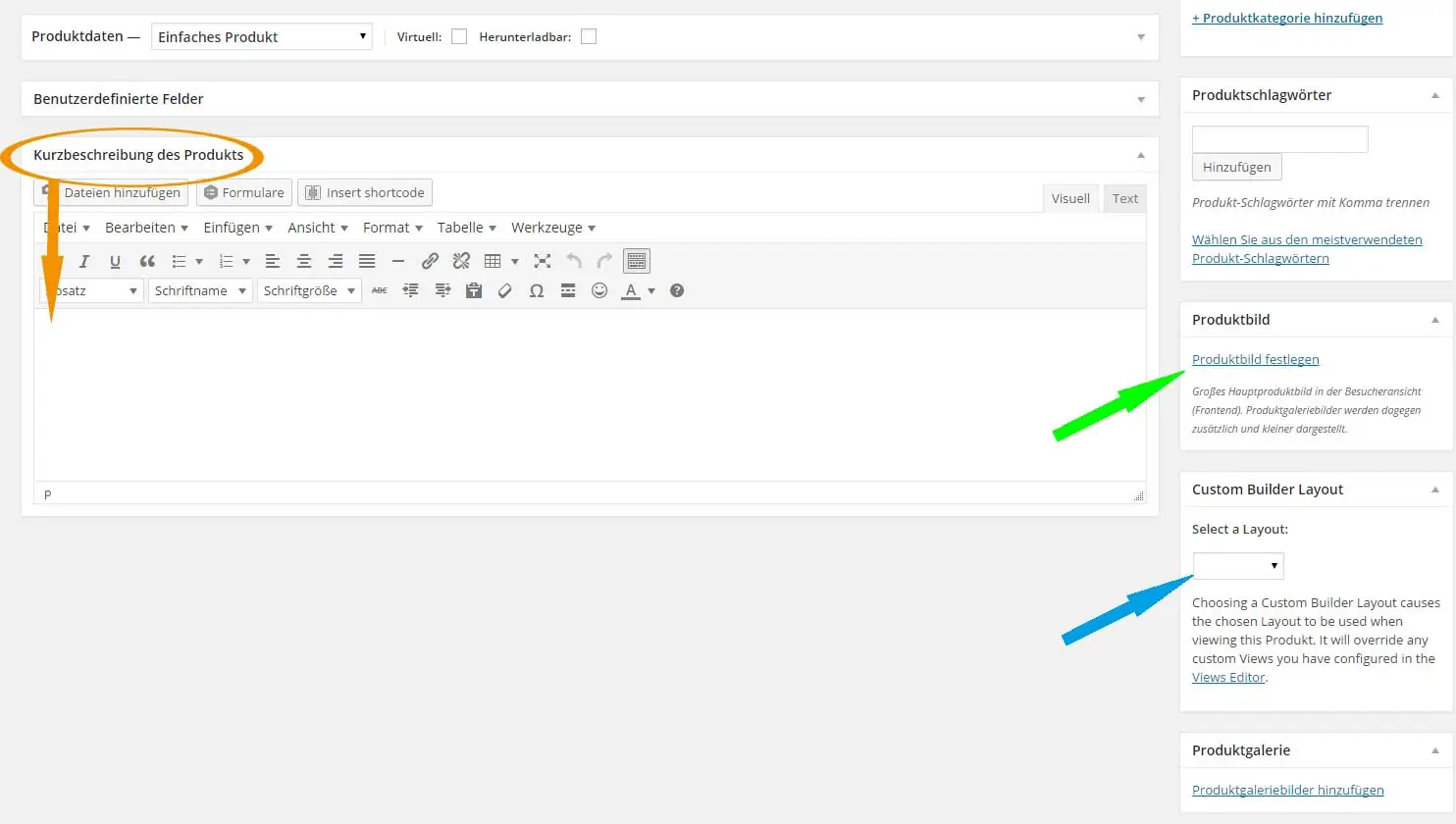Insert a hyperlink using the chain icon
The image size is (1456, 824).
(429, 261)
